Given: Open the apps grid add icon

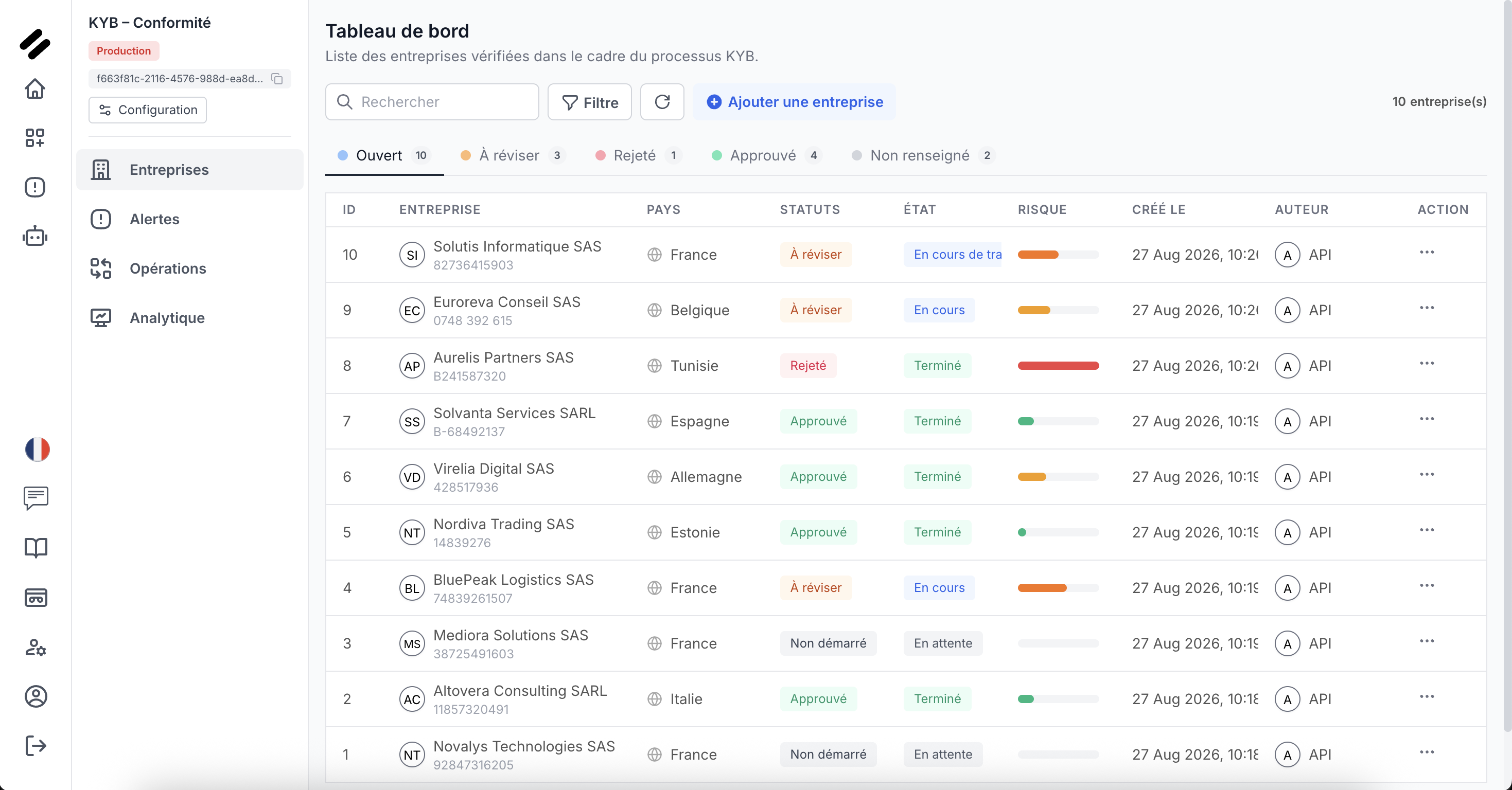Looking at the screenshot, I should click(x=35, y=138).
